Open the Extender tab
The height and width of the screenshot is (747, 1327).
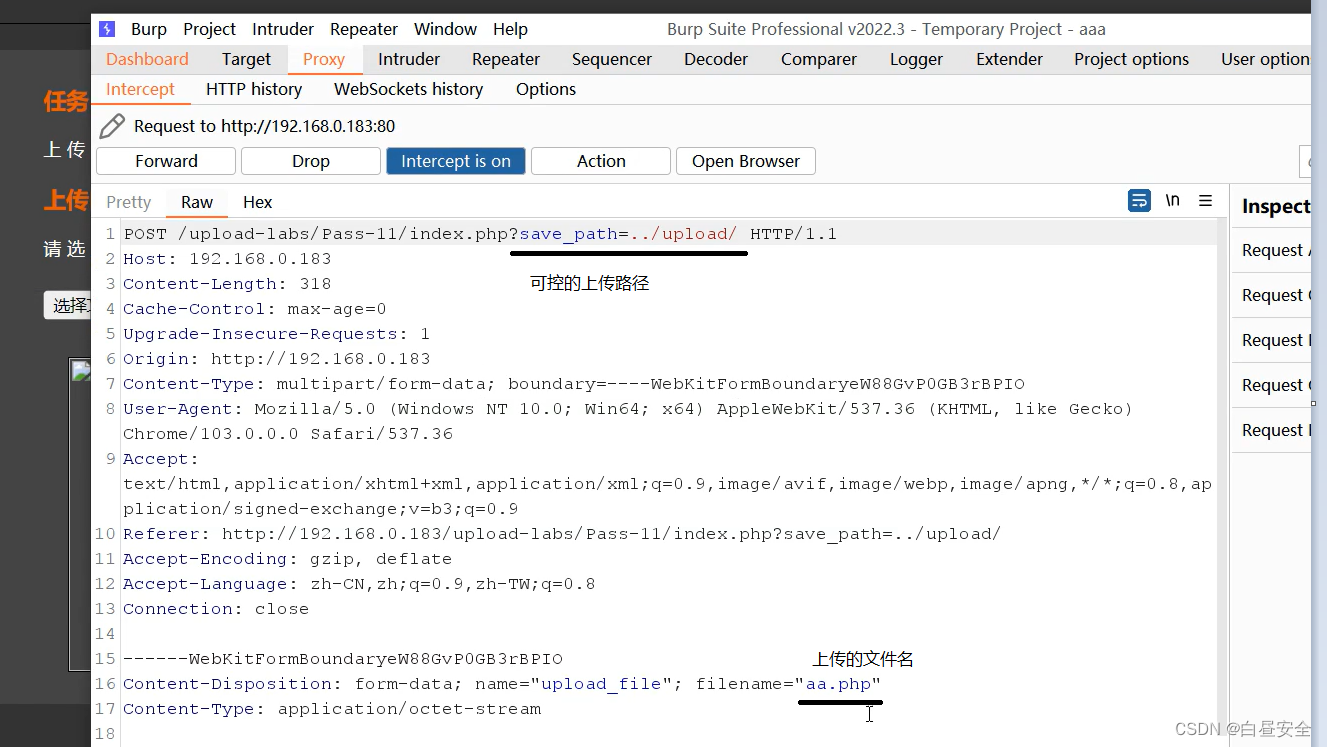pyautogui.click(x=1010, y=59)
